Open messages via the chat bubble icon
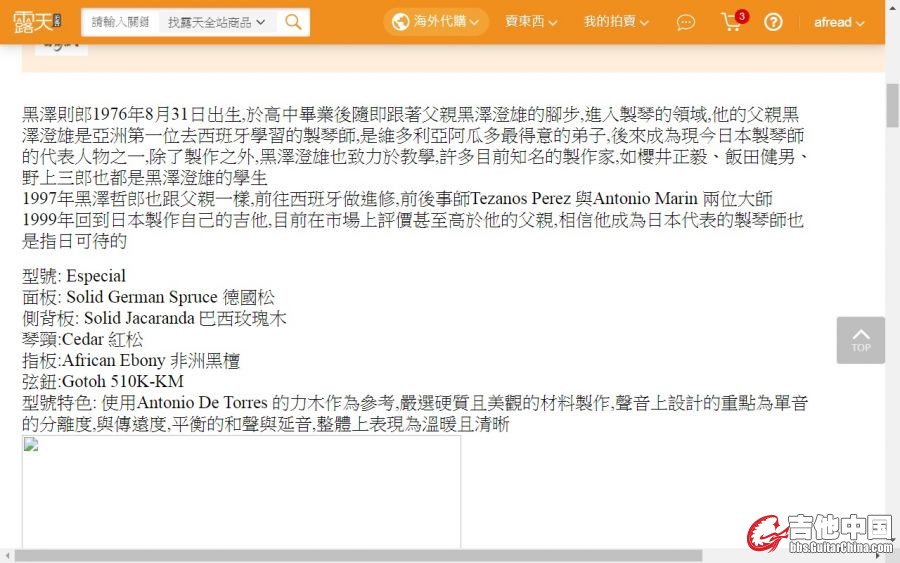Image resolution: width=900 pixels, height=563 pixels. [x=685, y=22]
